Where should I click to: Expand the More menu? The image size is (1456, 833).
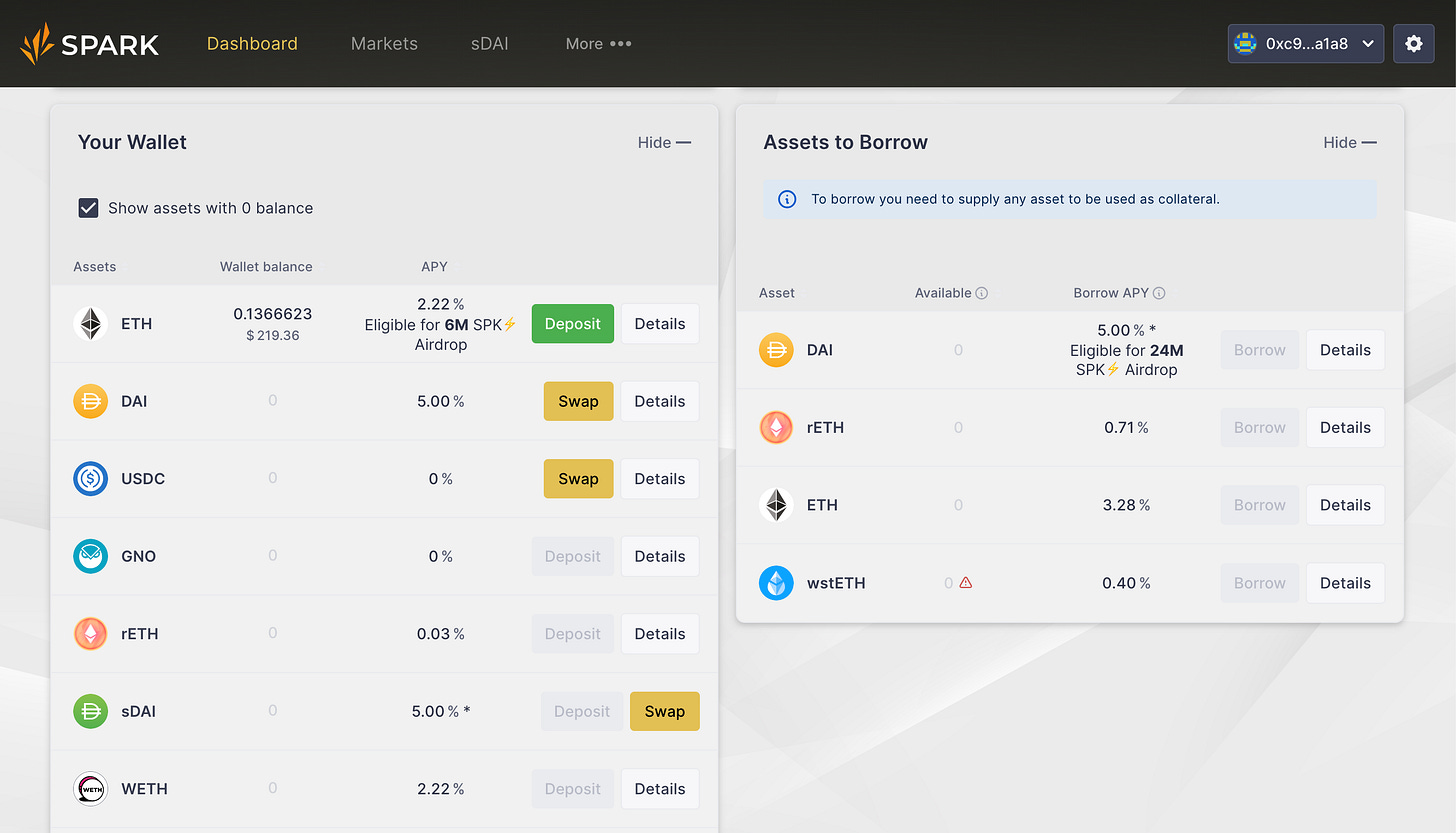point(598,44)
